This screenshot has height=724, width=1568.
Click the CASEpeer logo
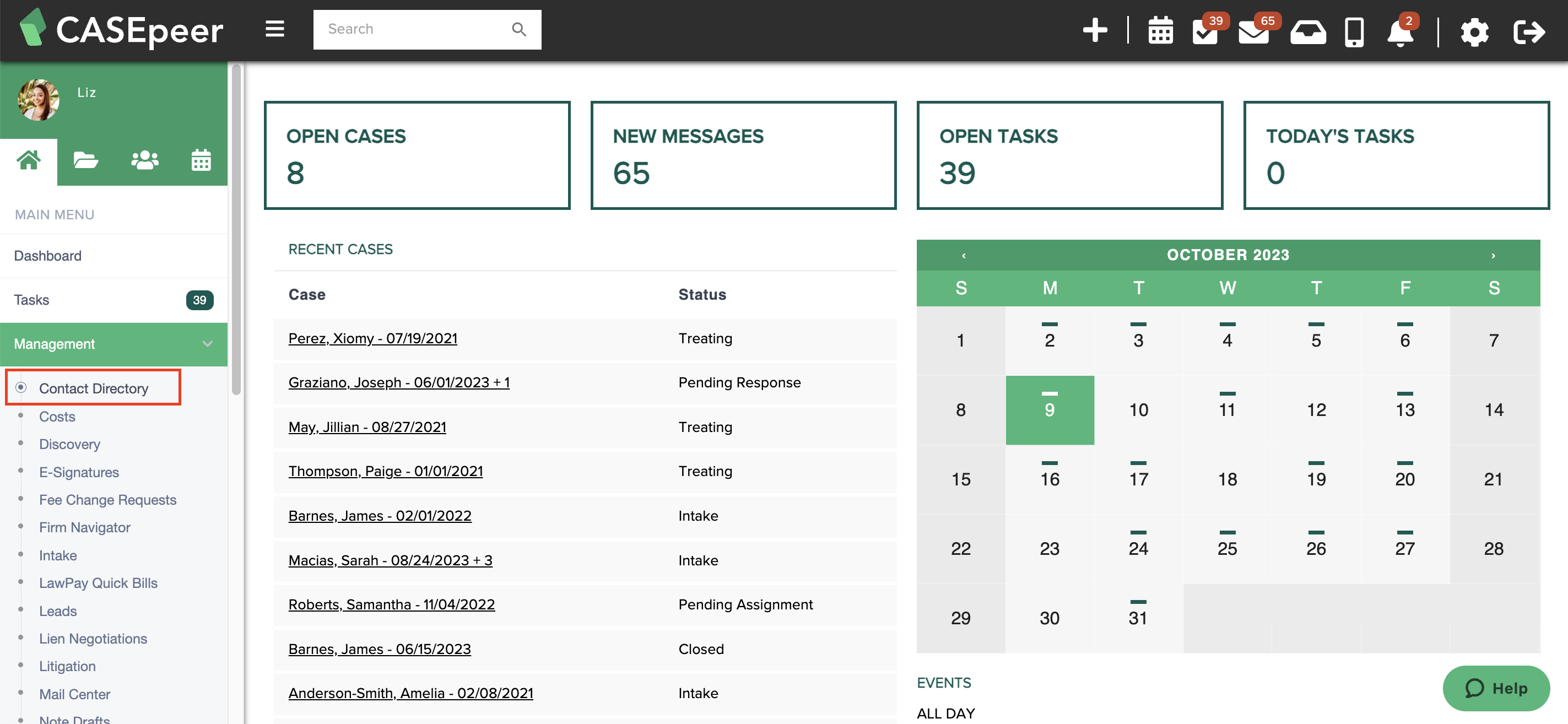tap(121, 29)
